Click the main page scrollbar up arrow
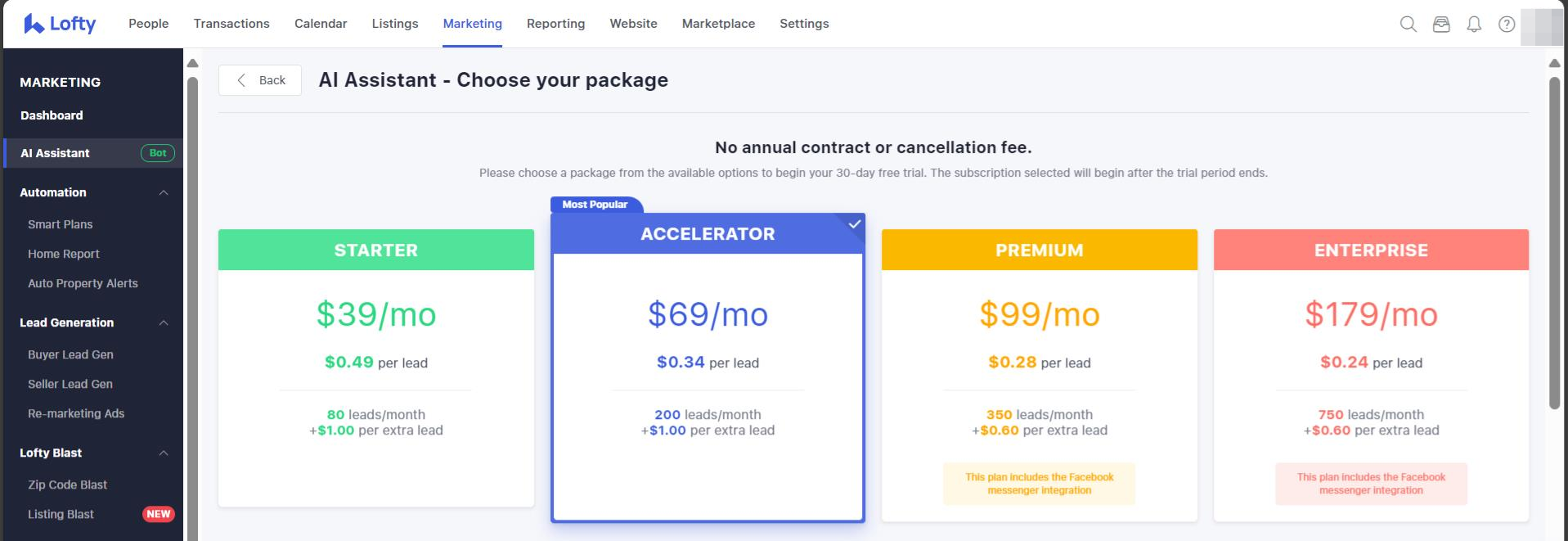The height and width of the screenshot is (541, 1568). [x=1555, y=63]
